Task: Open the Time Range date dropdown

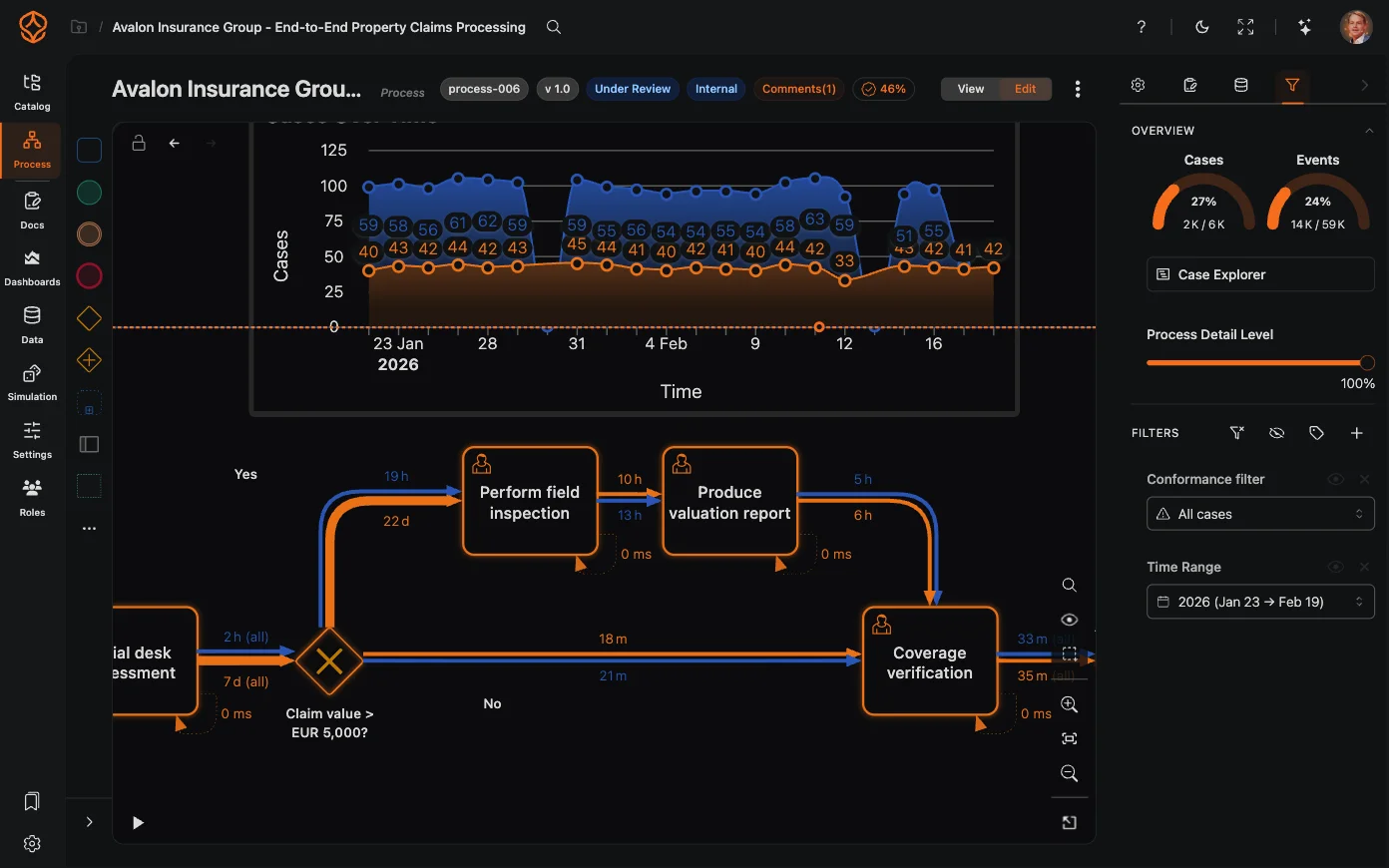Action: coord(1260,602)
